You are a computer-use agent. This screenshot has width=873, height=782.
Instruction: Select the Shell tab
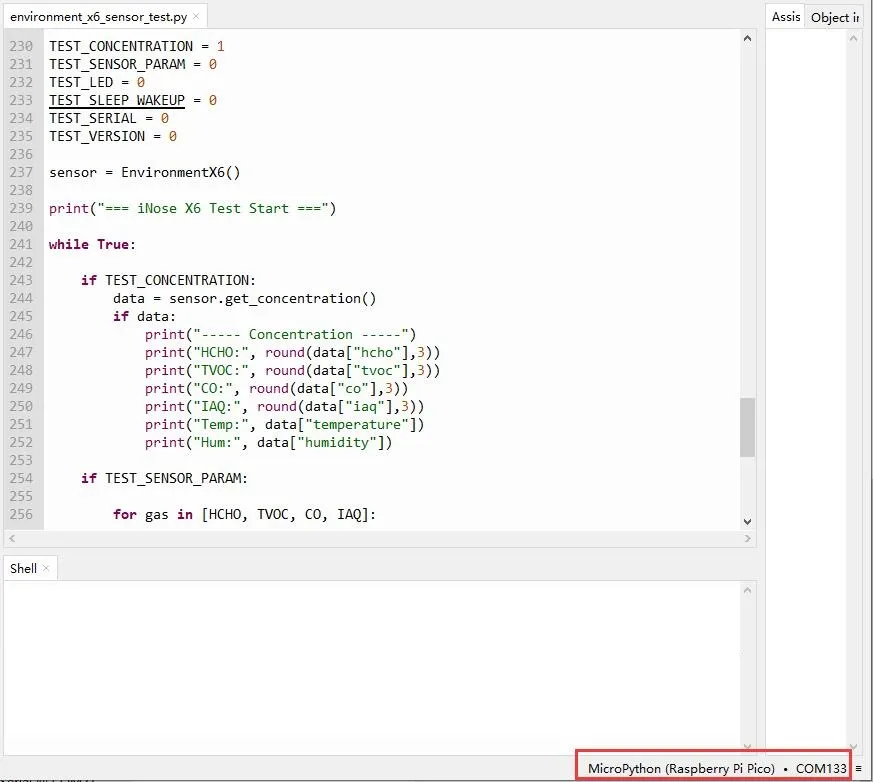point(23,569)
